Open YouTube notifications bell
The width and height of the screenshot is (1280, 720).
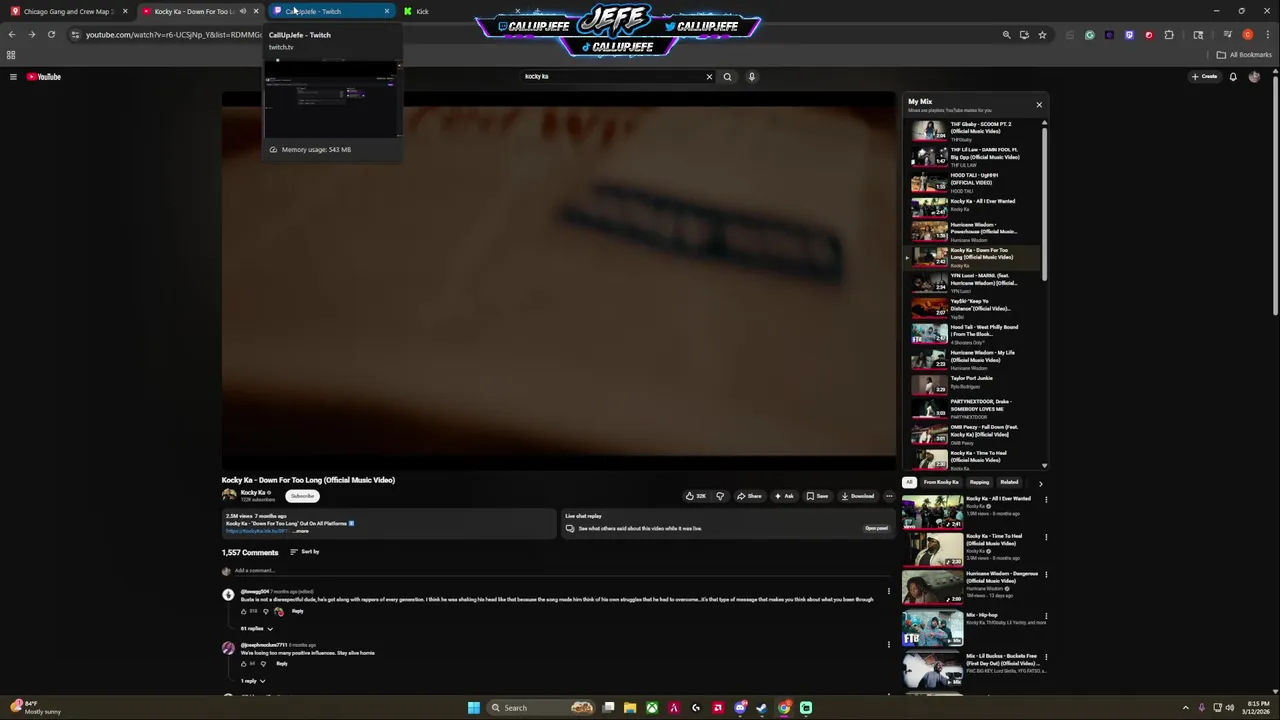coord(1233,77)
